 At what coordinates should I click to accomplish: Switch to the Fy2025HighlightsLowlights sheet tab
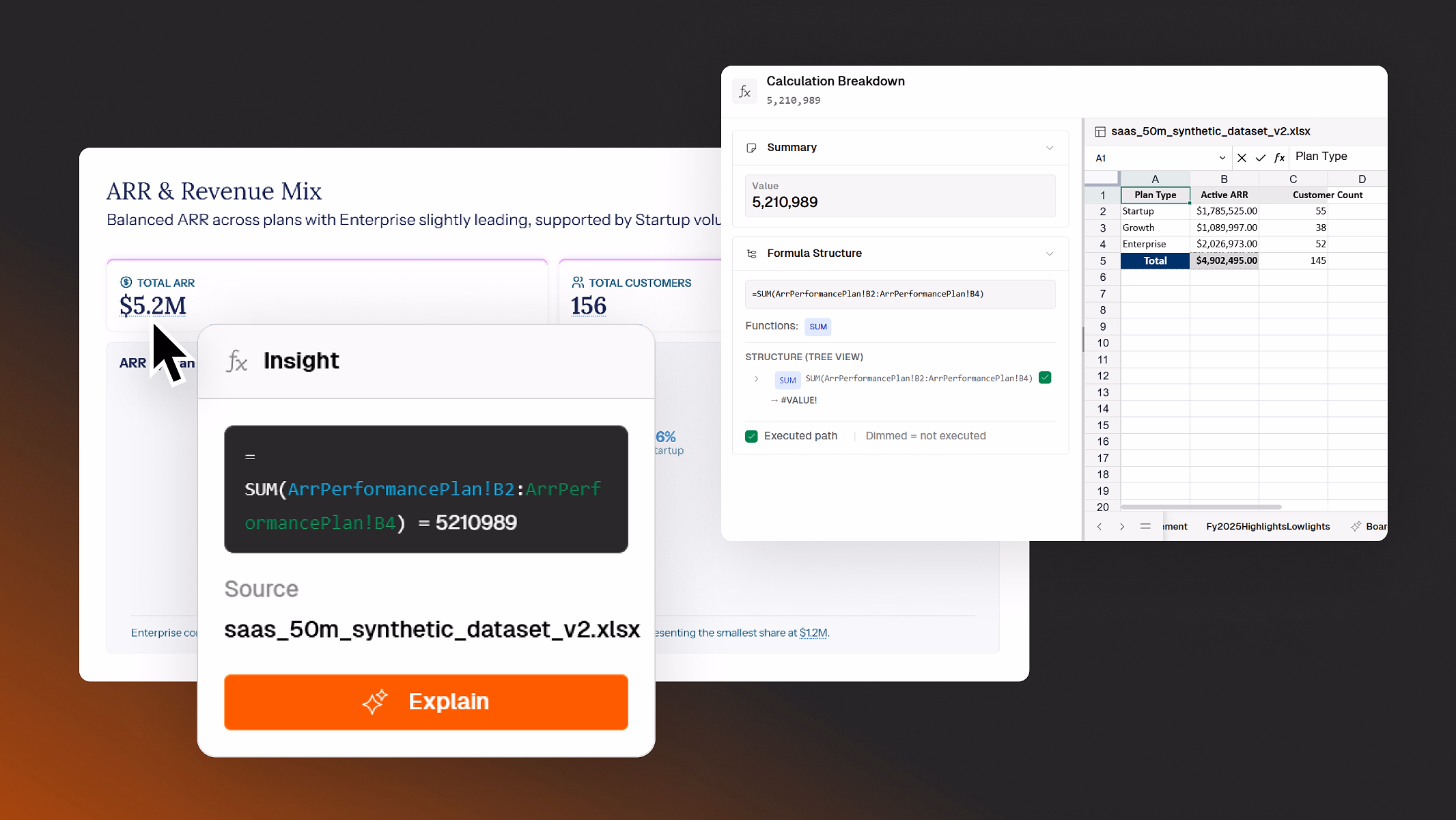pyautogui.click(x=1268, y=526)
